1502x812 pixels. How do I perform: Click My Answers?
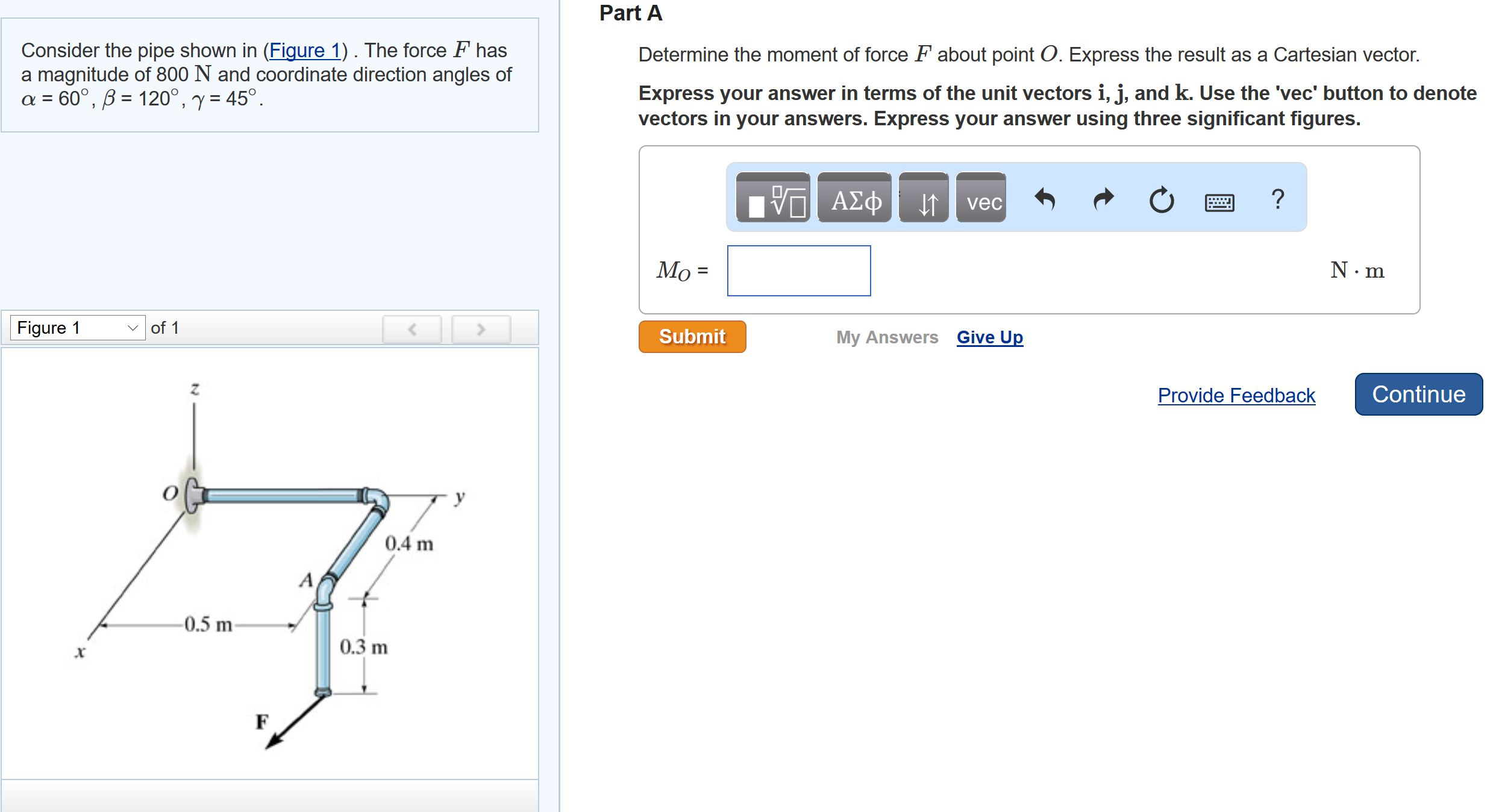pyautogui.click(x=887, y=337)
